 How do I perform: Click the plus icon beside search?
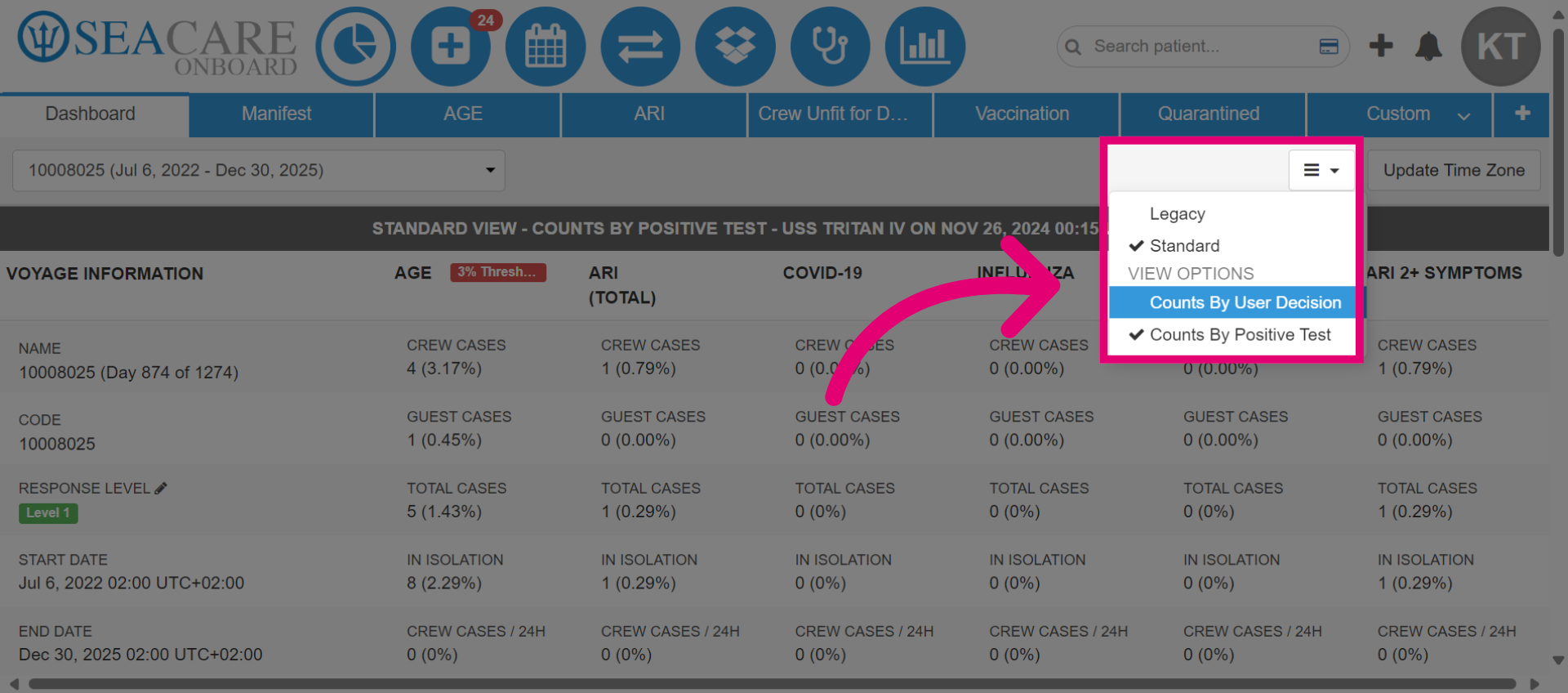(1381, 46)
